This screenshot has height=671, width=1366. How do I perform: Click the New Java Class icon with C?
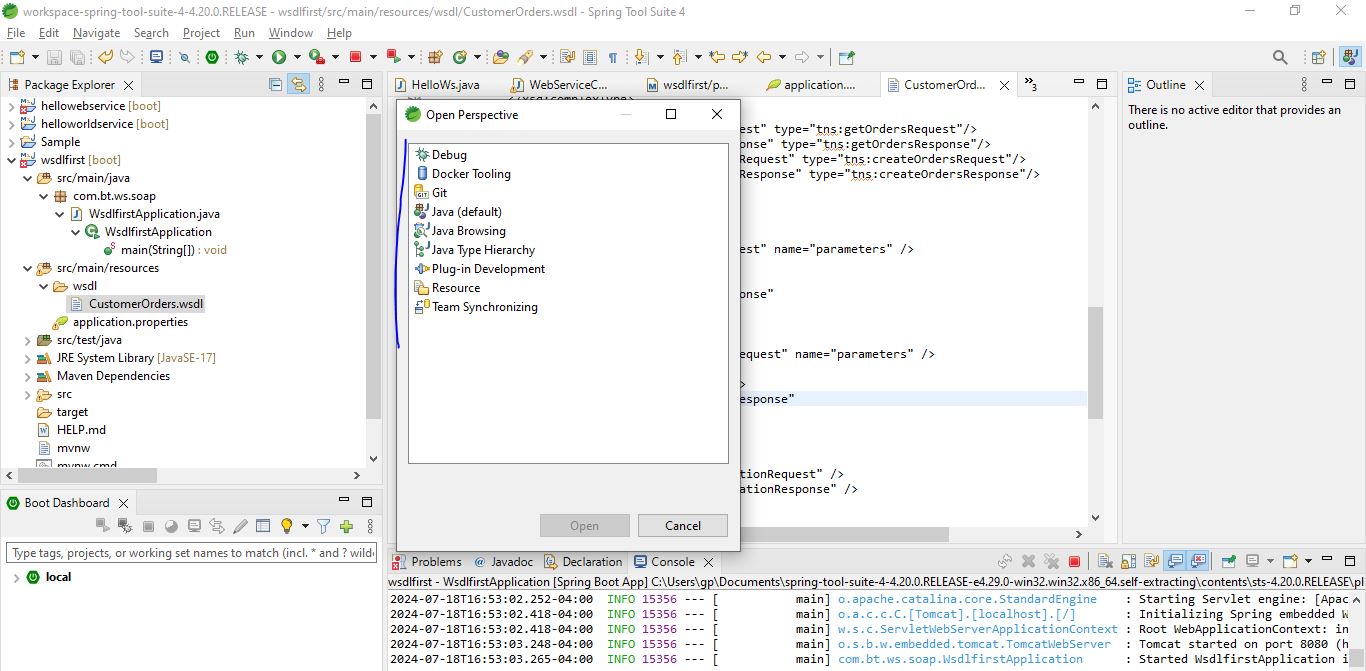[461, 58]
